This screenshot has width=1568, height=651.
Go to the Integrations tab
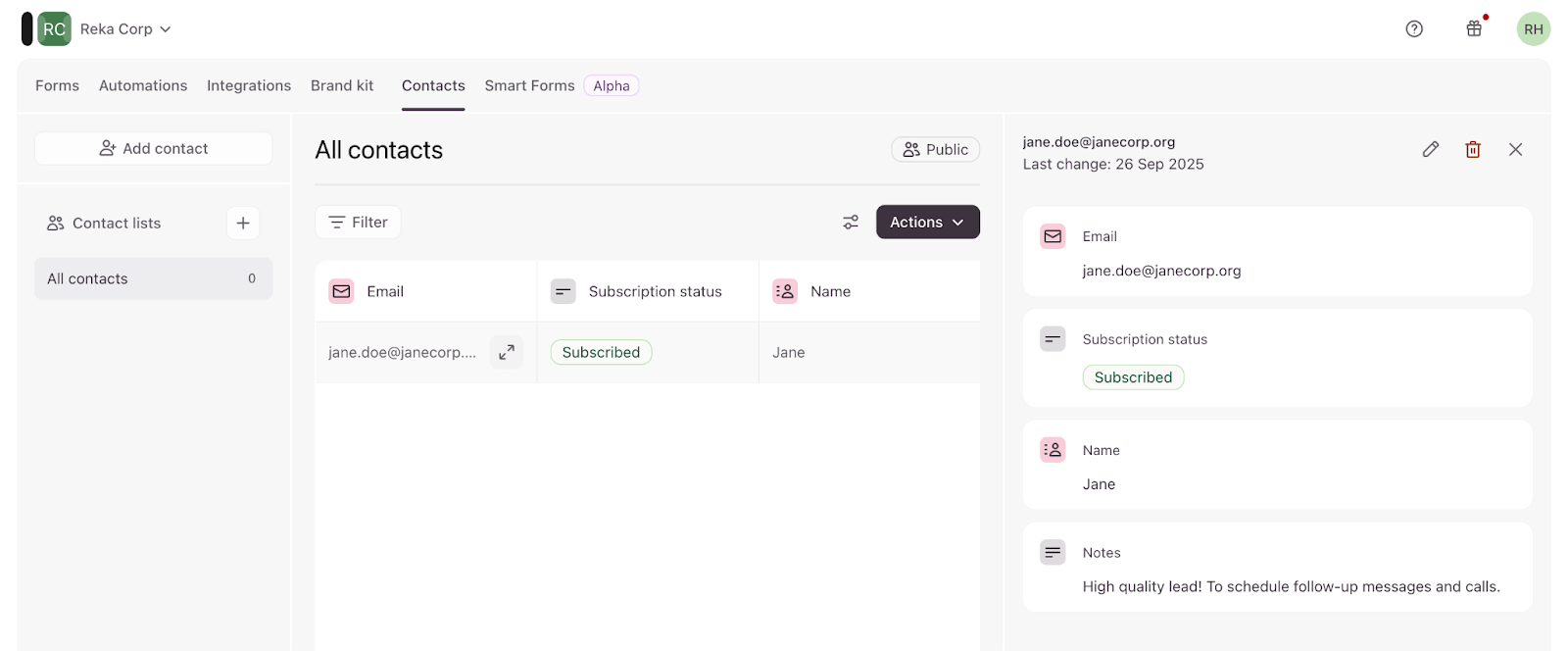tap(249, 86)
